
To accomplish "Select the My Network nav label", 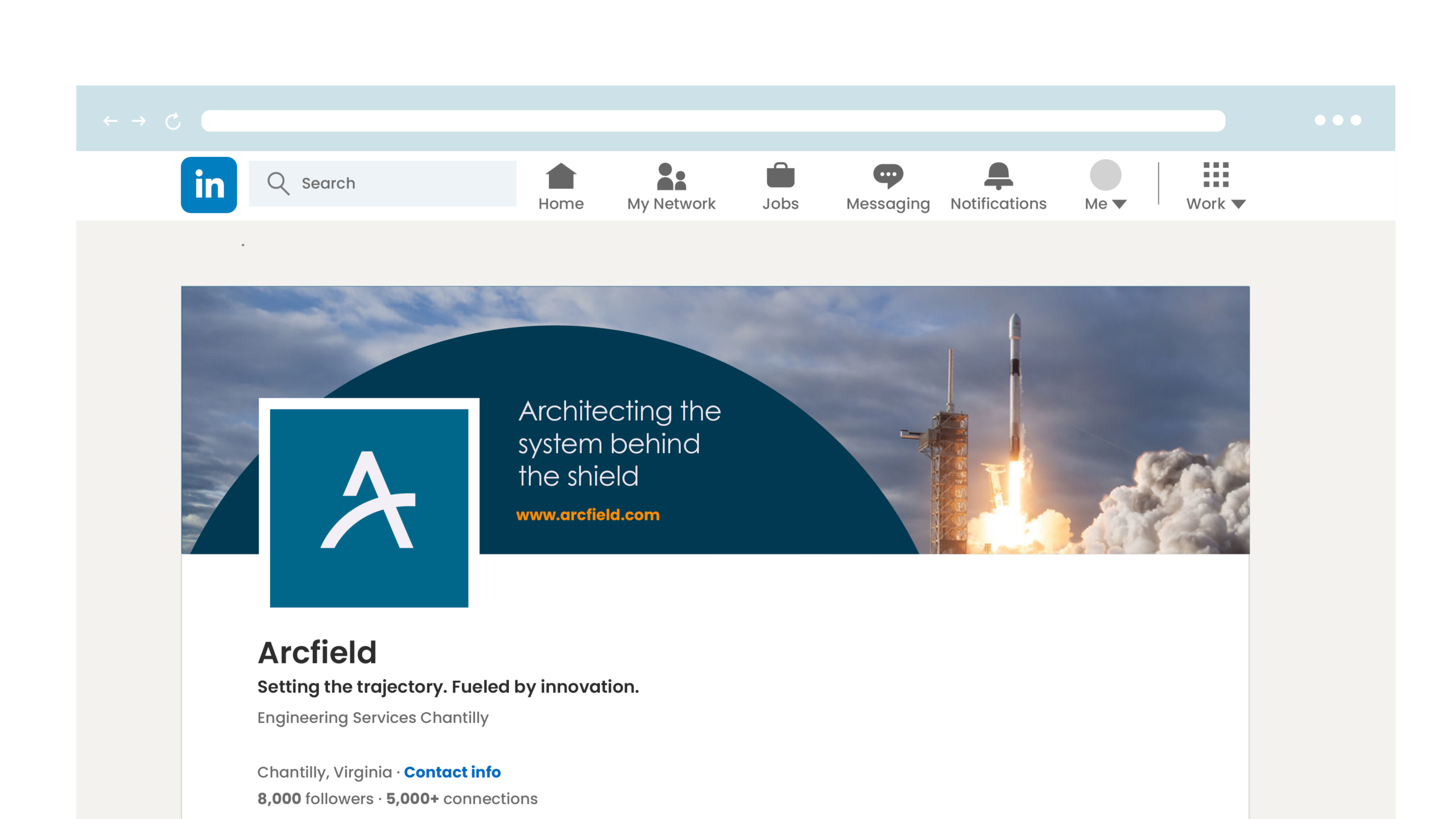I will [x=671, y=204].
